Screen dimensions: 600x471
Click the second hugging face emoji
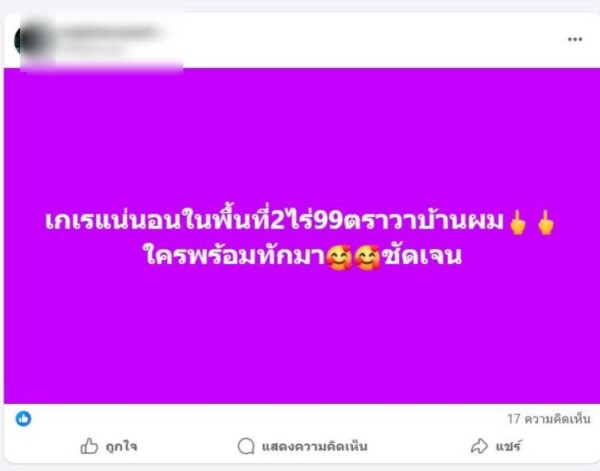tap(367, 258)
